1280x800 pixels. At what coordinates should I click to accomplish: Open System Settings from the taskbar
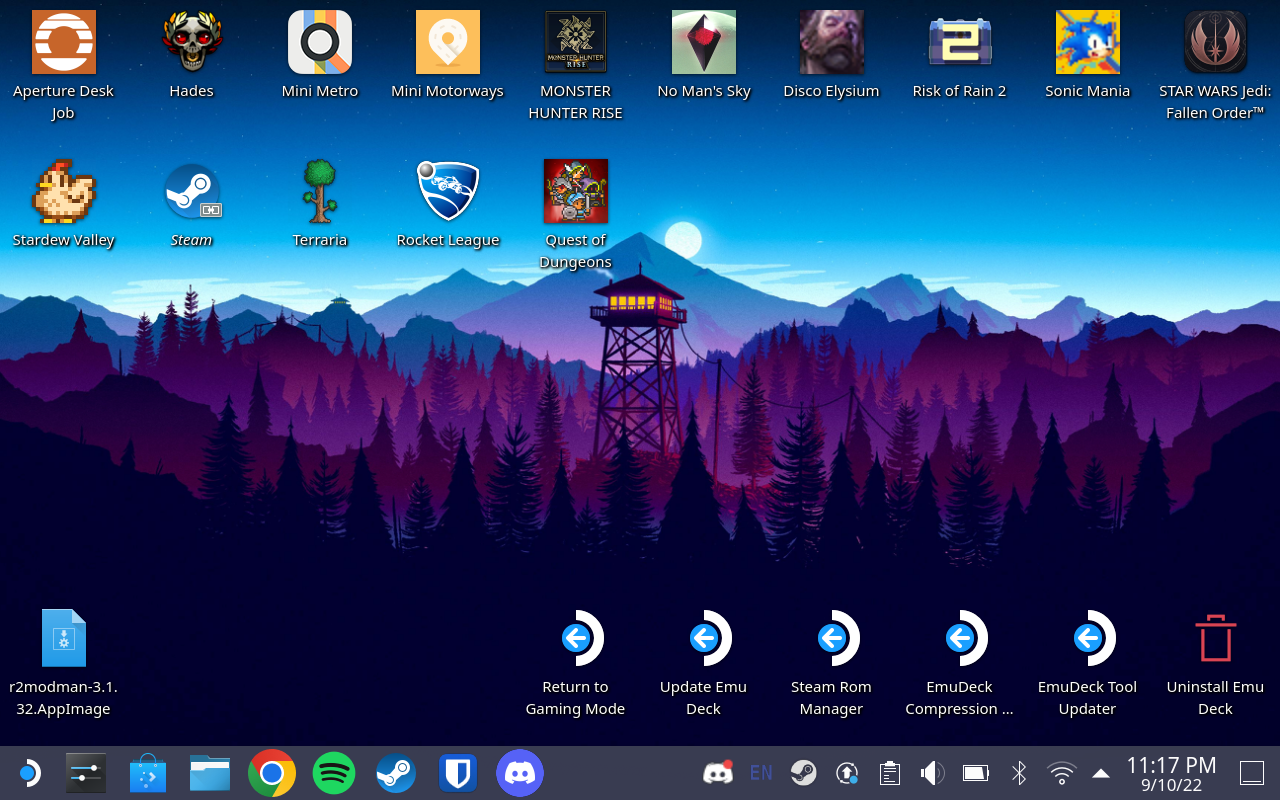click(85, 773)
